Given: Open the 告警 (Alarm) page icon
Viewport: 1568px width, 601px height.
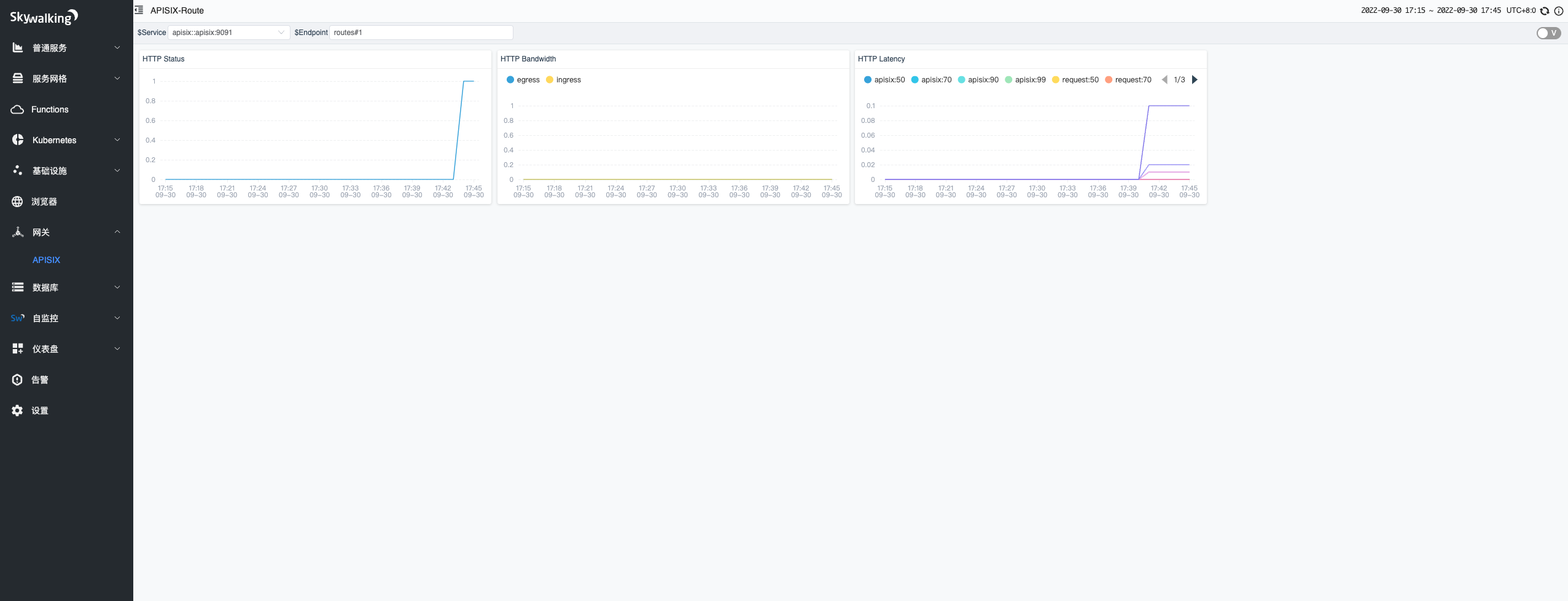Looking at the screenshot, I should coord(18,379).
